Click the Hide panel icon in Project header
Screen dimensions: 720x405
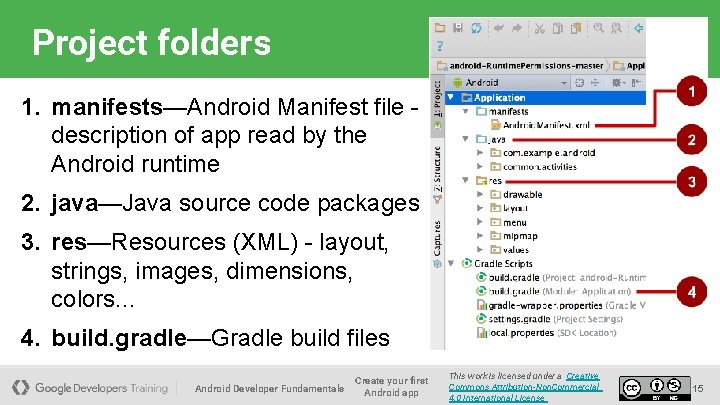(636, 83)
